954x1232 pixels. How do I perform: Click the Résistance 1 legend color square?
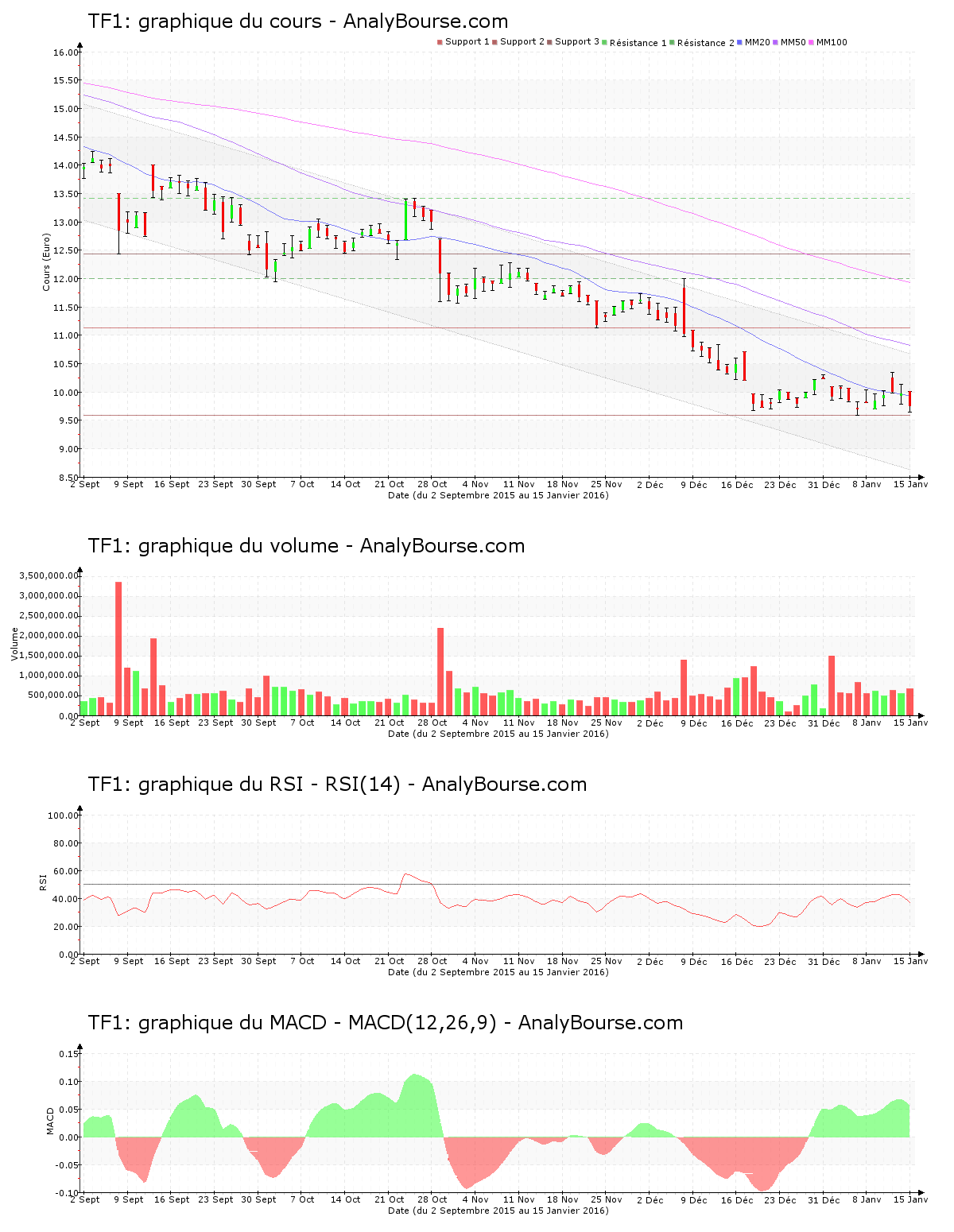[x=605, y=42]
